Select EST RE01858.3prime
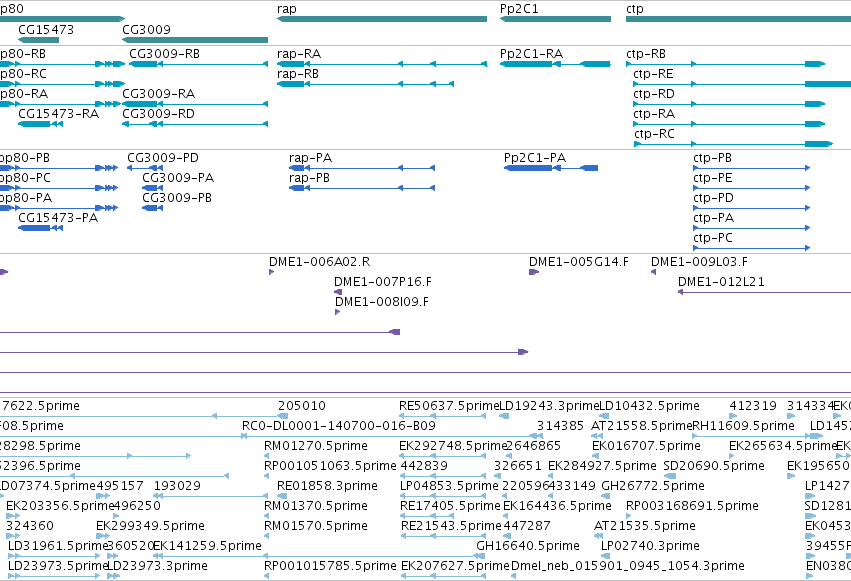This screenshot has width=851, height=581. (x=327, y=486)
